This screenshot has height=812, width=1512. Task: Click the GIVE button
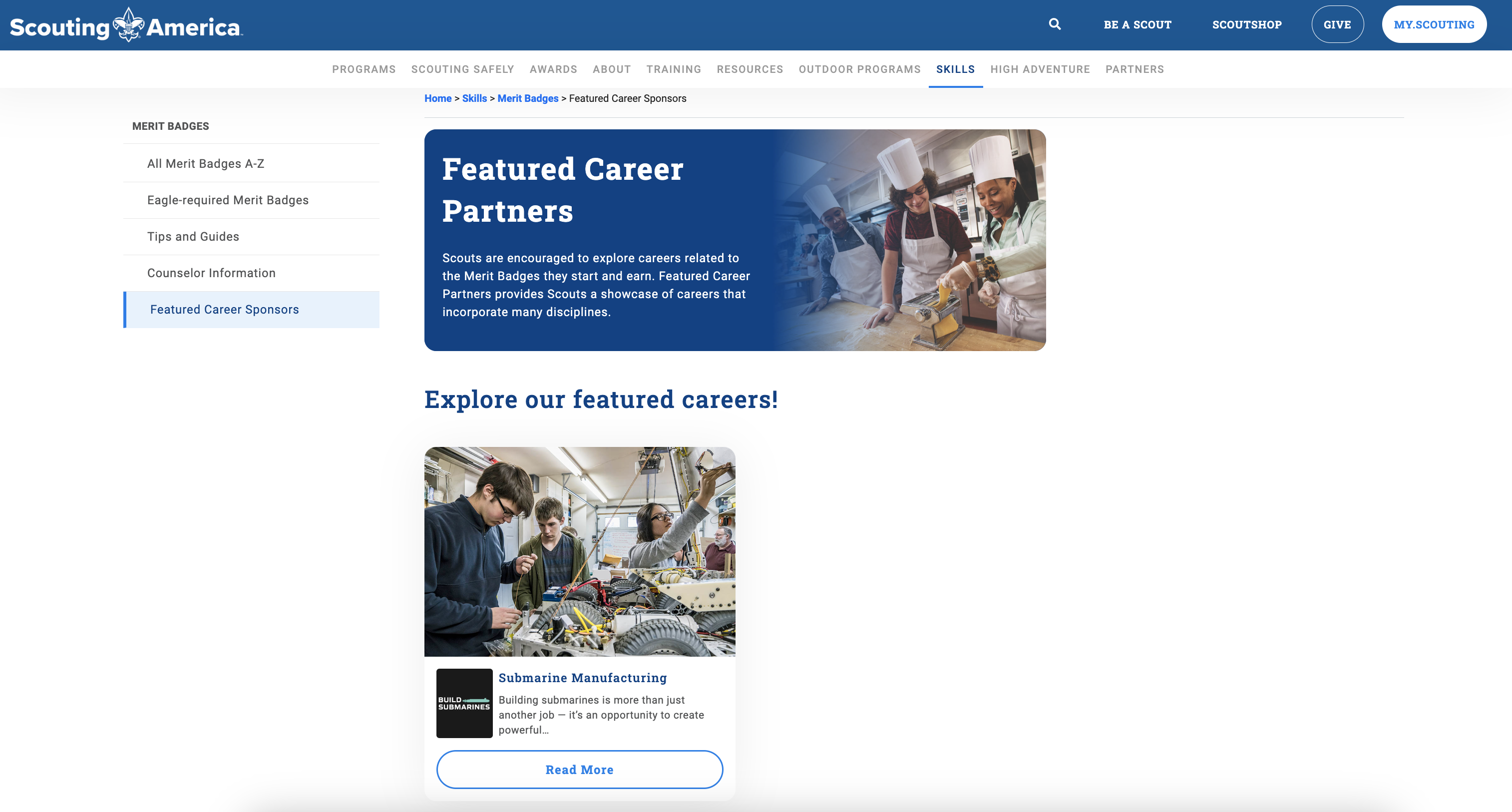click(x=1337, y=24)
